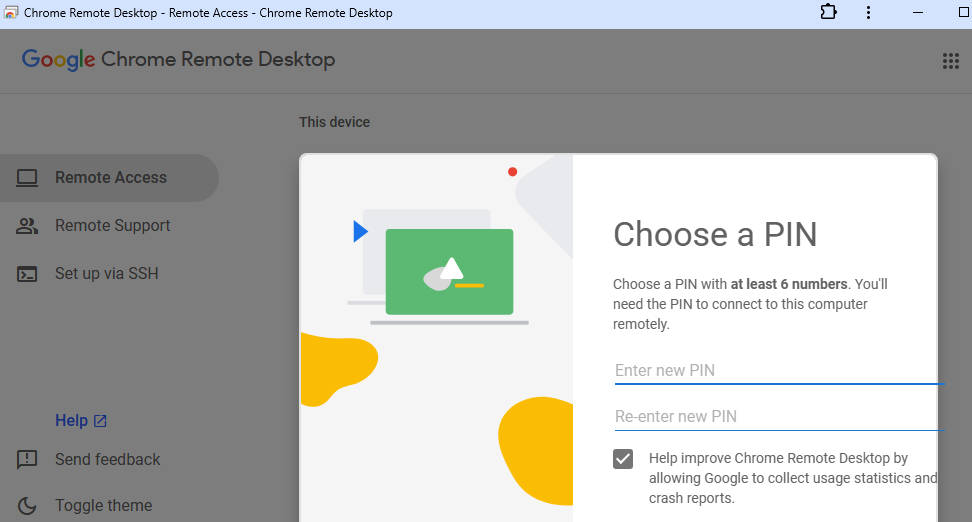Click Send feedback
Screen dimensions: 972x522
[x=107, y=459]
